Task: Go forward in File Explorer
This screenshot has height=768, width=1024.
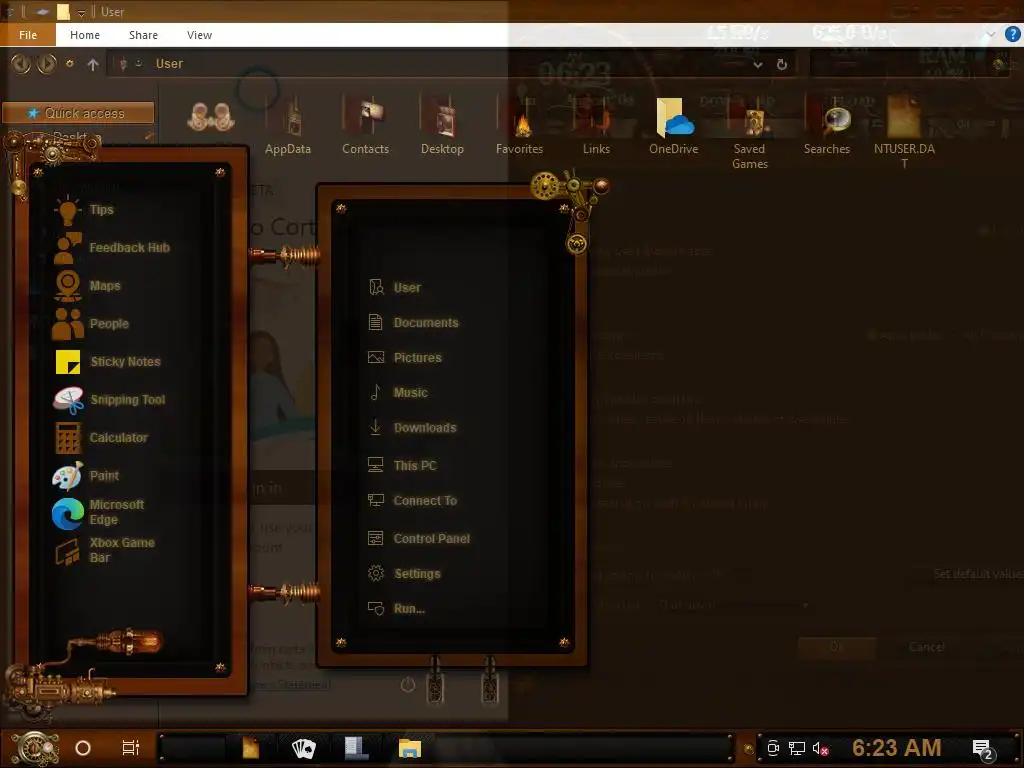Action: click(46, 63)
